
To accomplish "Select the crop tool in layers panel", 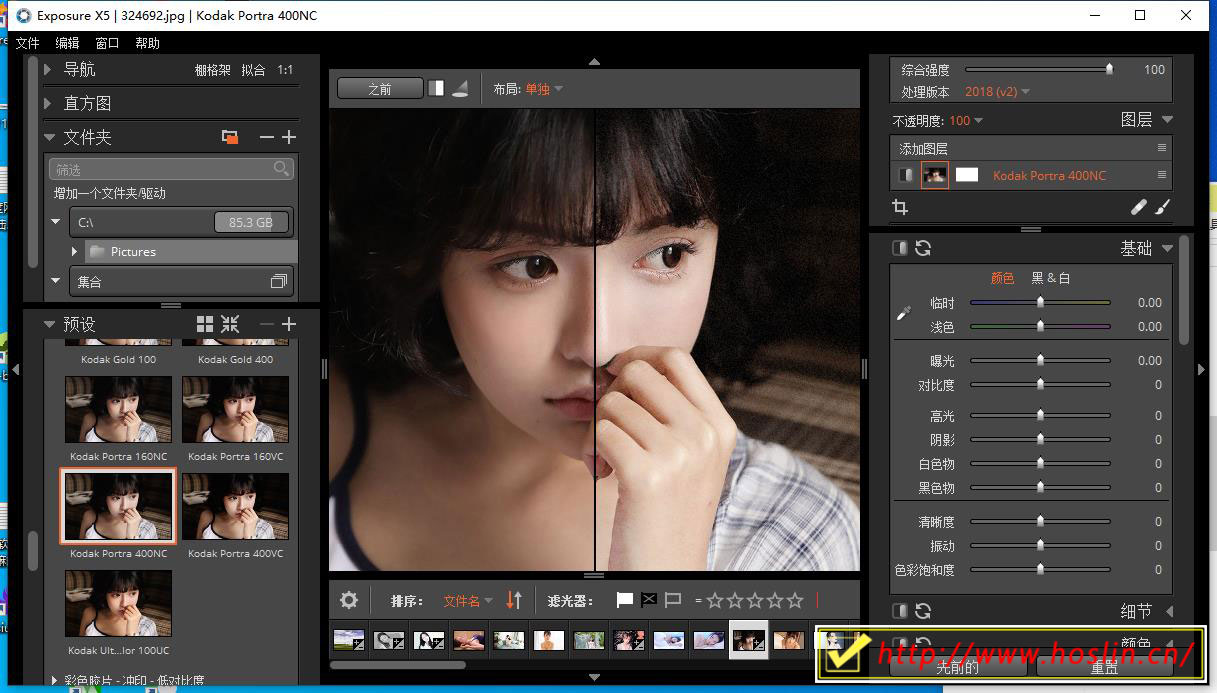I will pos(900,207).
